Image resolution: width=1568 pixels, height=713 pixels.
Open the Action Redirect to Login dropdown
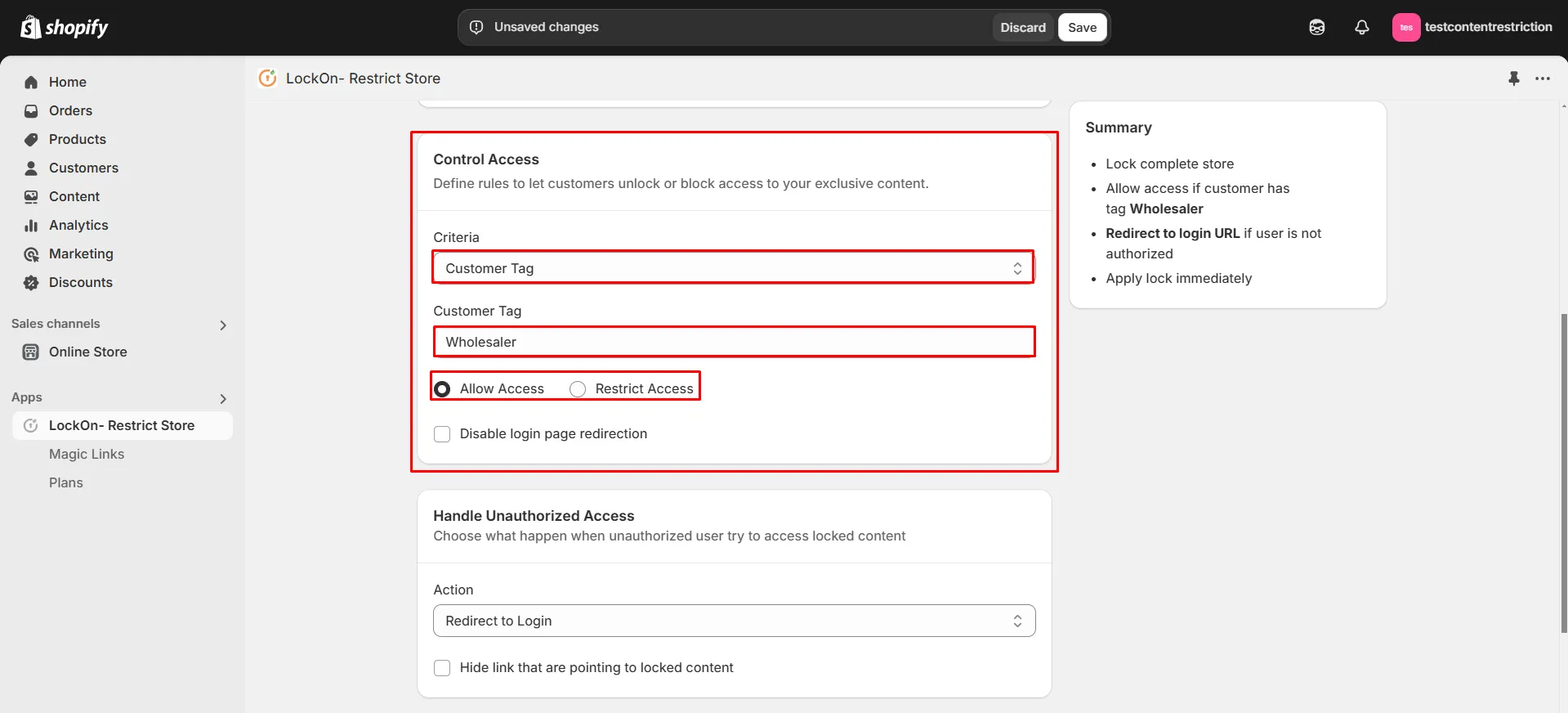(x=734, y=621)
